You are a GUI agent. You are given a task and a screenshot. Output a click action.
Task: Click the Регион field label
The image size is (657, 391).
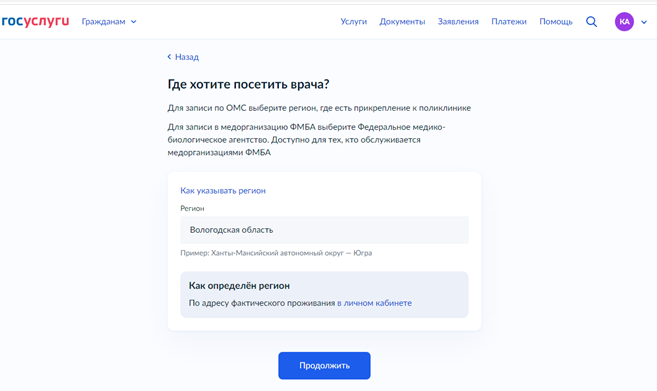tap(192, 208)
